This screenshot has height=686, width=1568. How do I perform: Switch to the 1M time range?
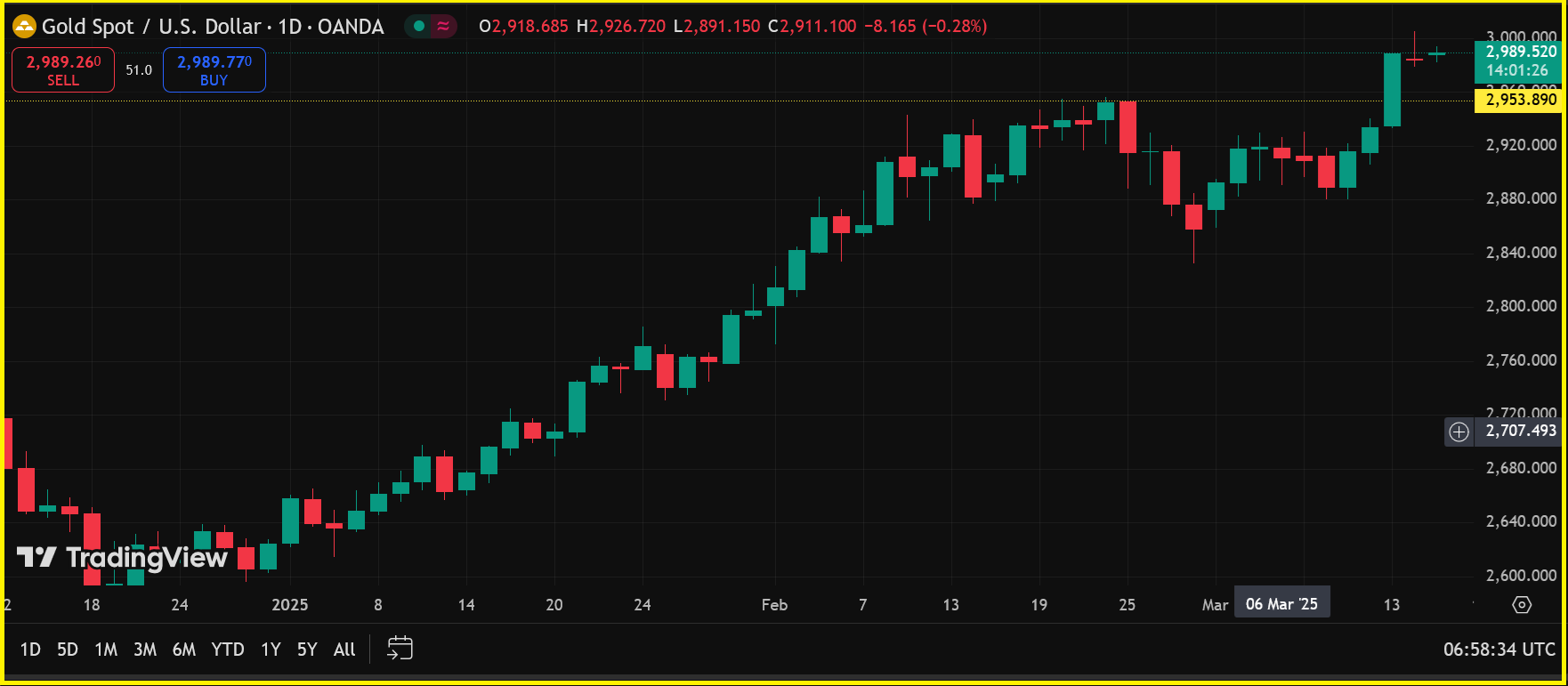106,650
